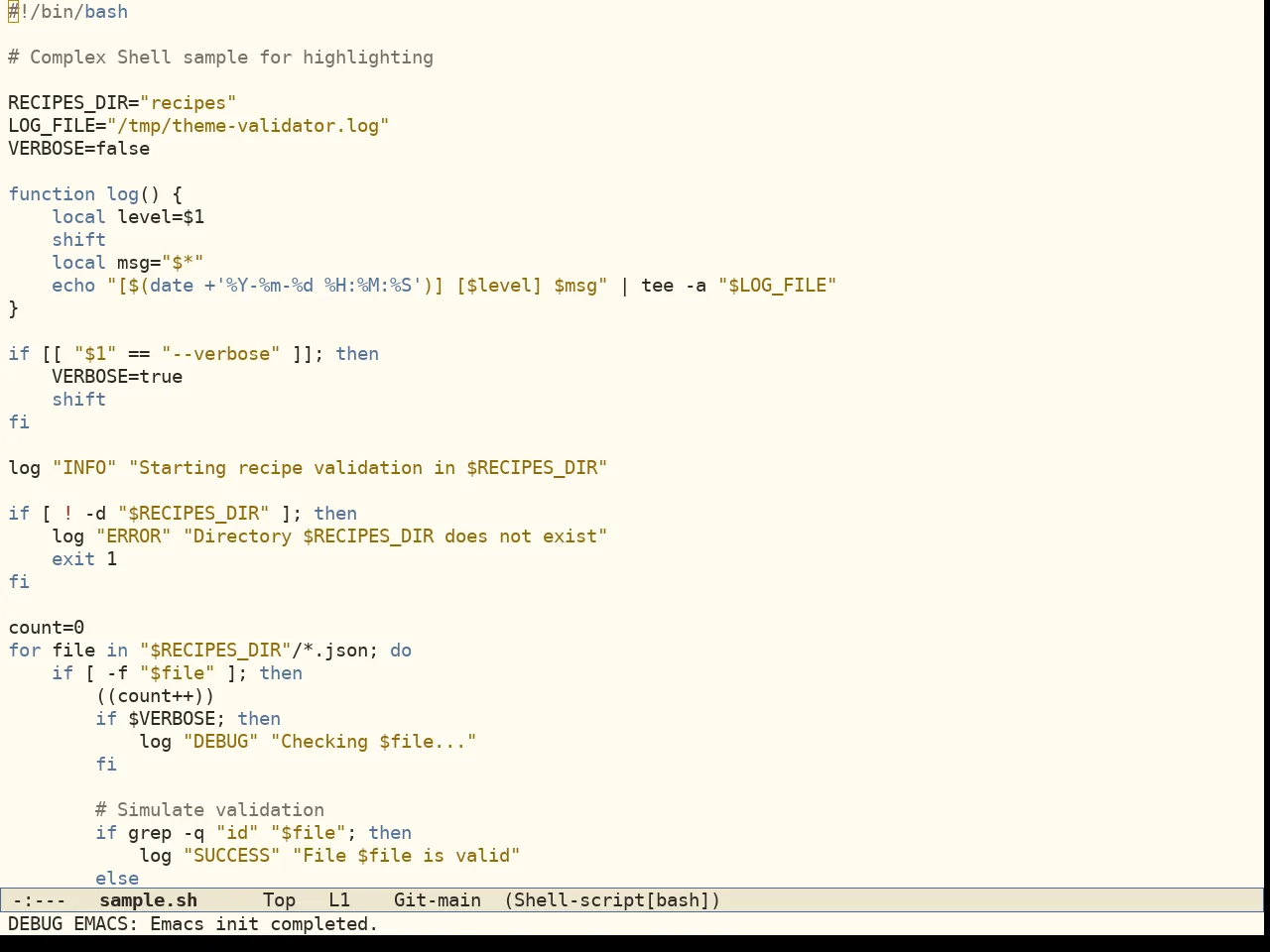
Task: Click the L1 line number indicator
Action: click(x=339, y=900)
